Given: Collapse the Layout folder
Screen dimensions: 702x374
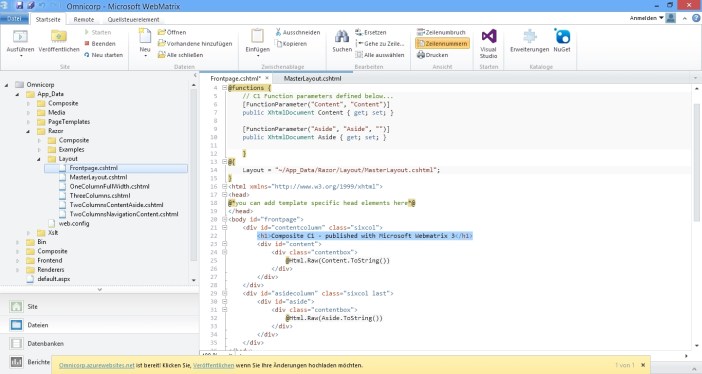Looking at the screenshot, I should [x=39, y=159].
